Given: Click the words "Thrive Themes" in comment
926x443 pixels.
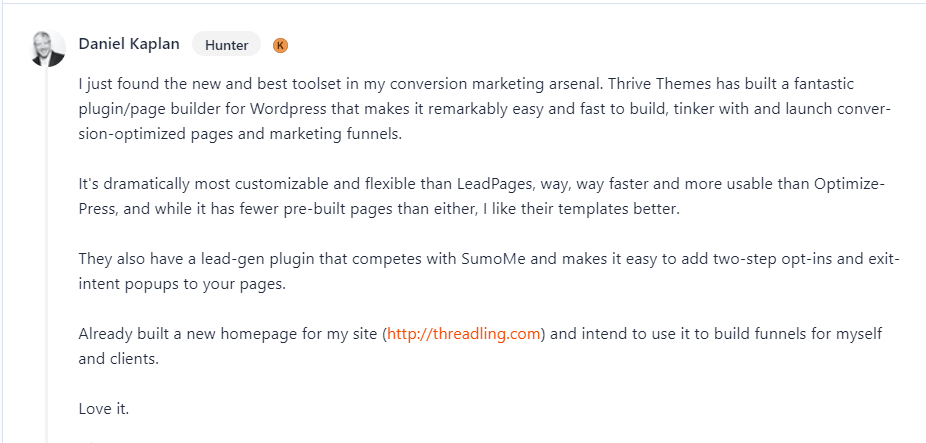Looking at the screenshot, I should coord(659,84).
